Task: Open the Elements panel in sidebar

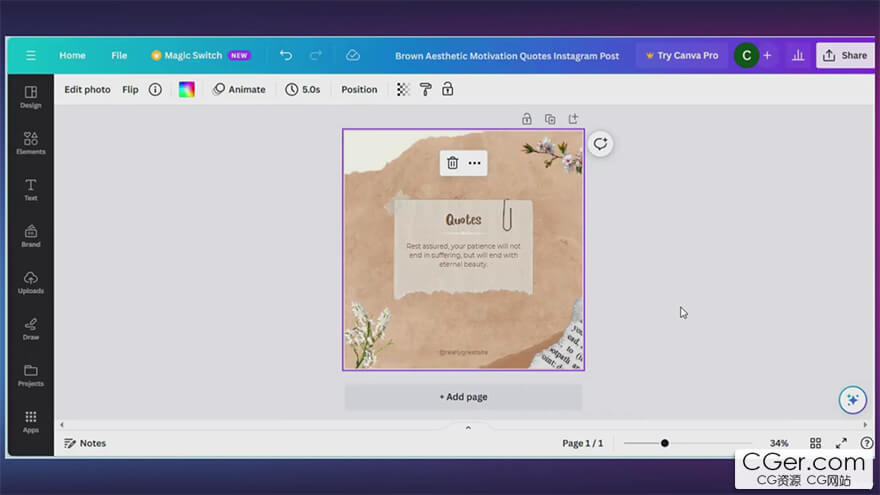Action: pos(31,143)
